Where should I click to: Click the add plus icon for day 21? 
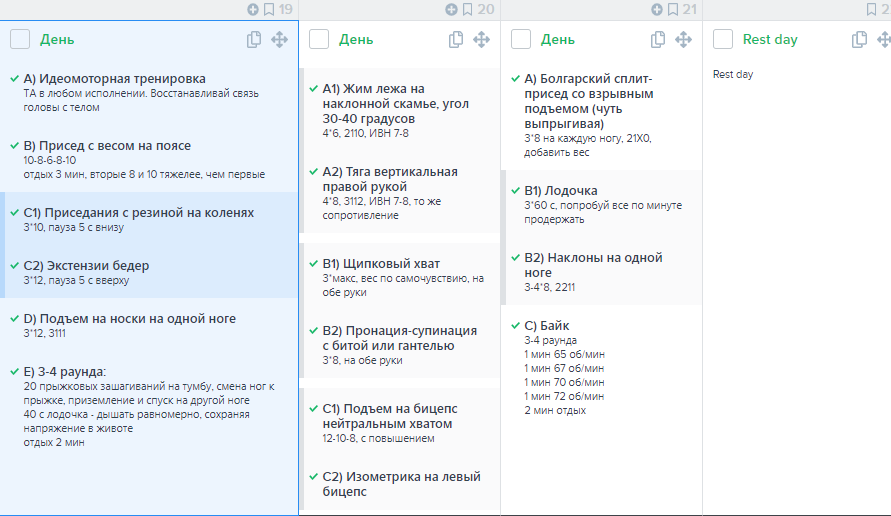657,9
